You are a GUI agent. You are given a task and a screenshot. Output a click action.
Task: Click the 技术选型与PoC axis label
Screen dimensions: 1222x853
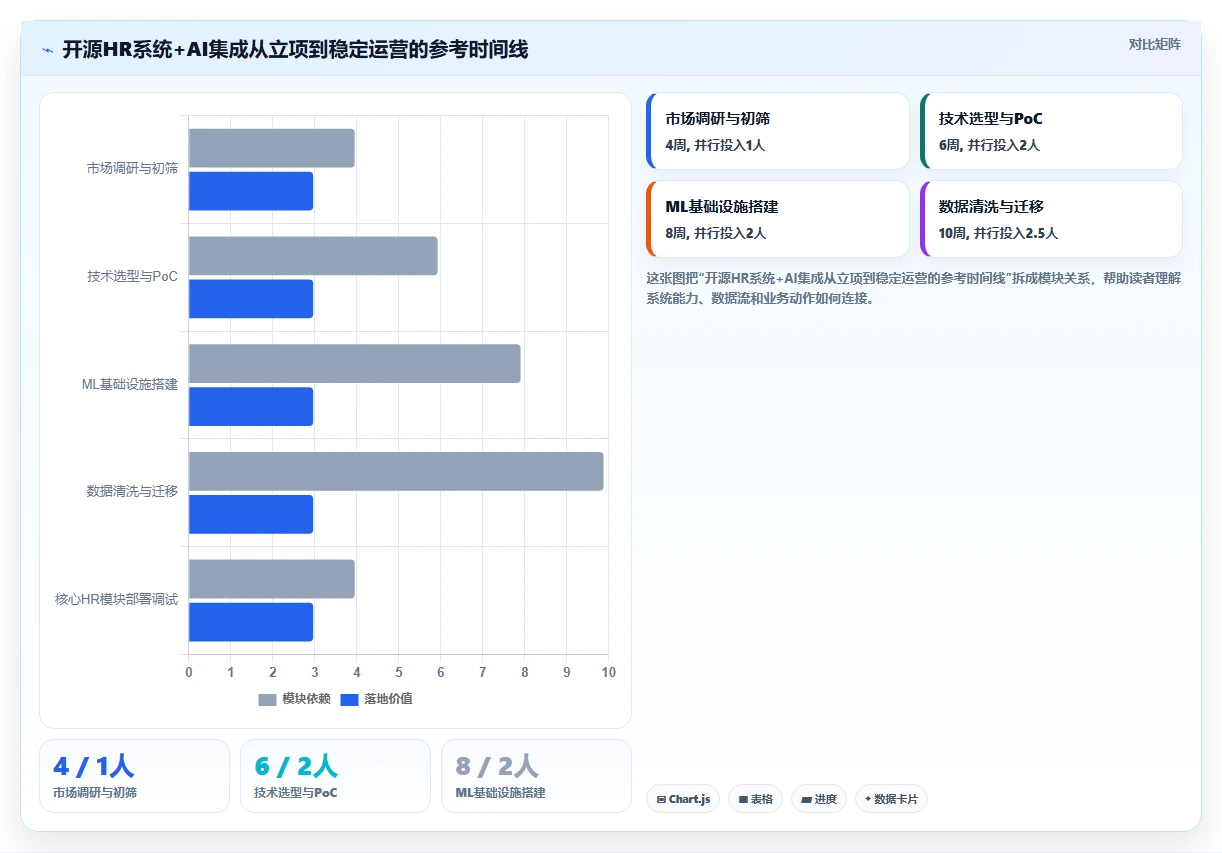coord(132,276)
